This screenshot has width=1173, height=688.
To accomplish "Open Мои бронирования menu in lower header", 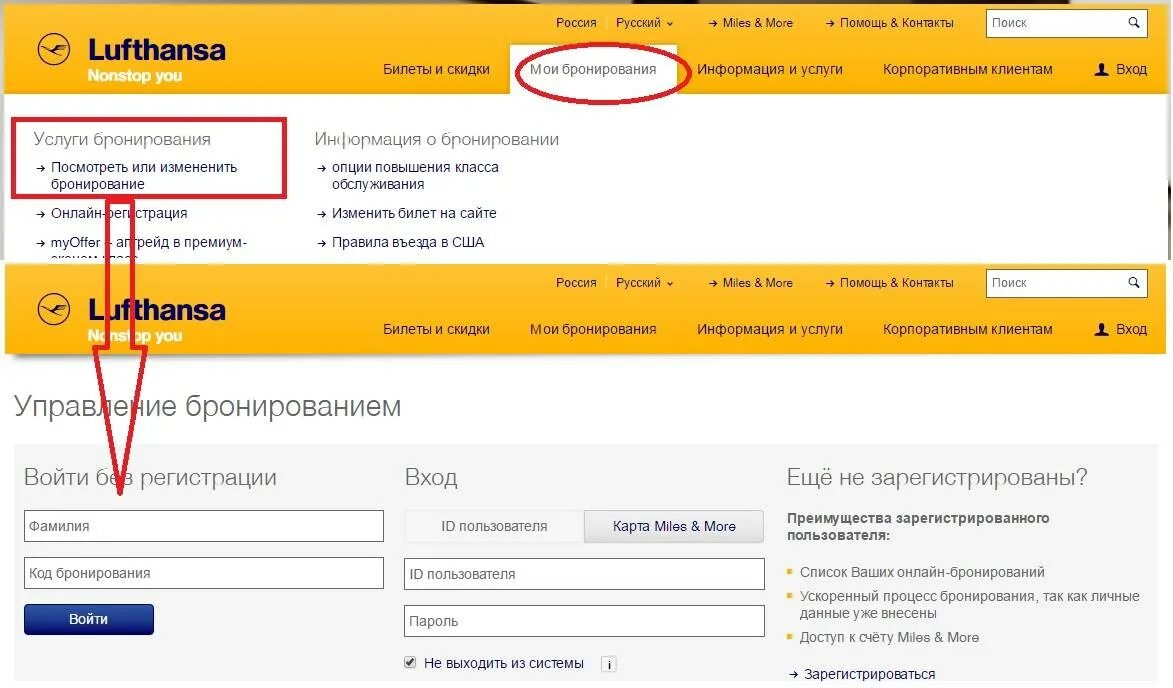I will tap(592, 329).
